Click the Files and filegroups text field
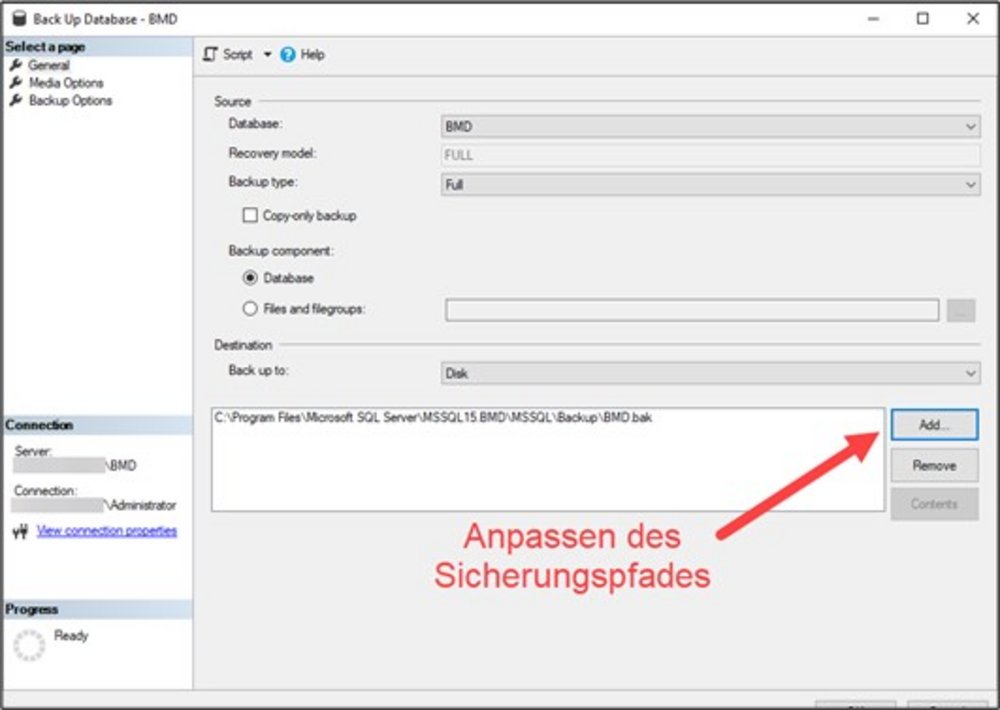The width and height of the screenshot is (1000, 710). click(691, 310)
